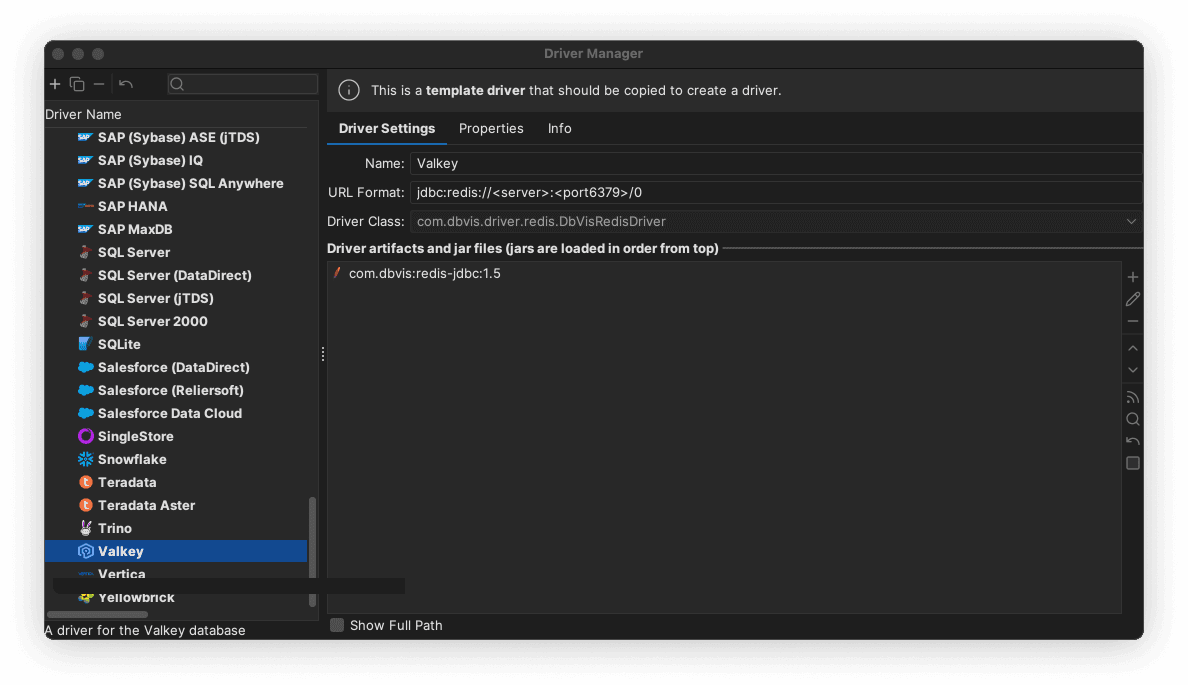Focus the driver search box

point(243,84)
